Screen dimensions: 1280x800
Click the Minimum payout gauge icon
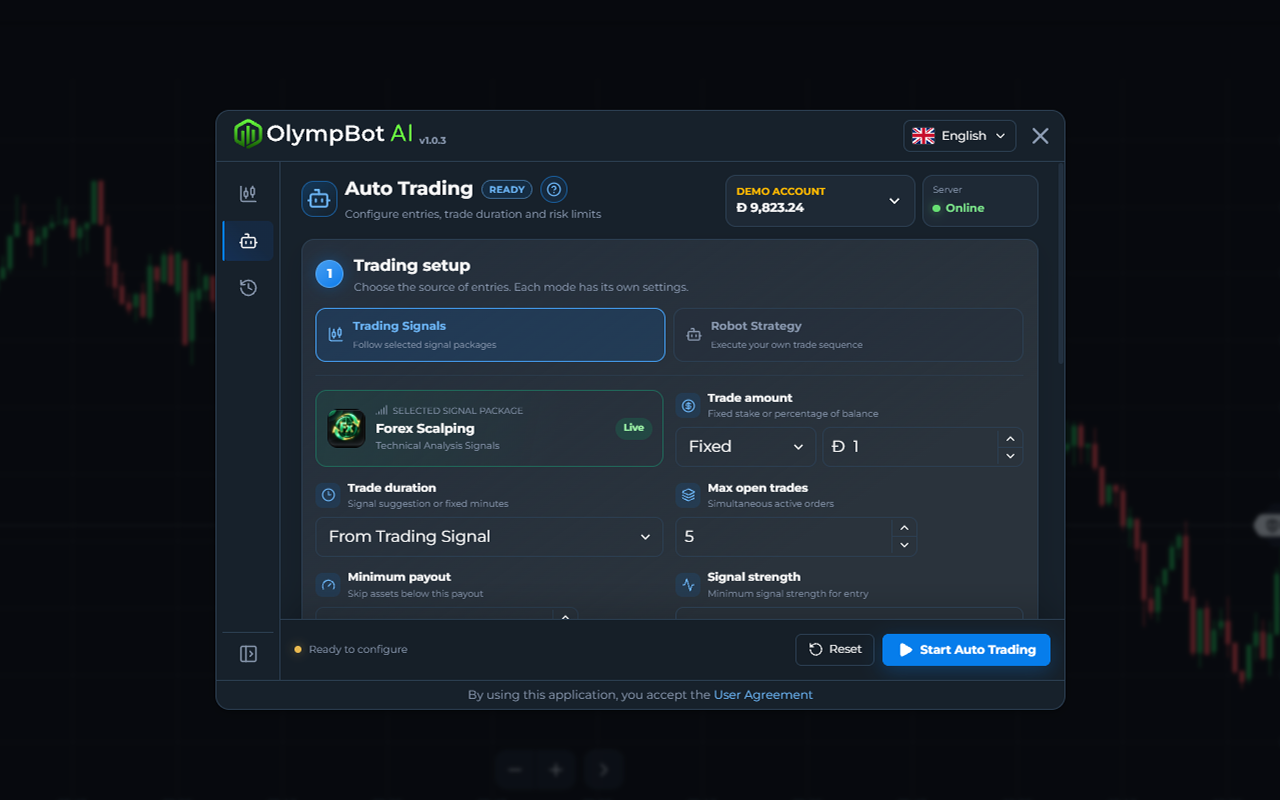click(328, 585)
